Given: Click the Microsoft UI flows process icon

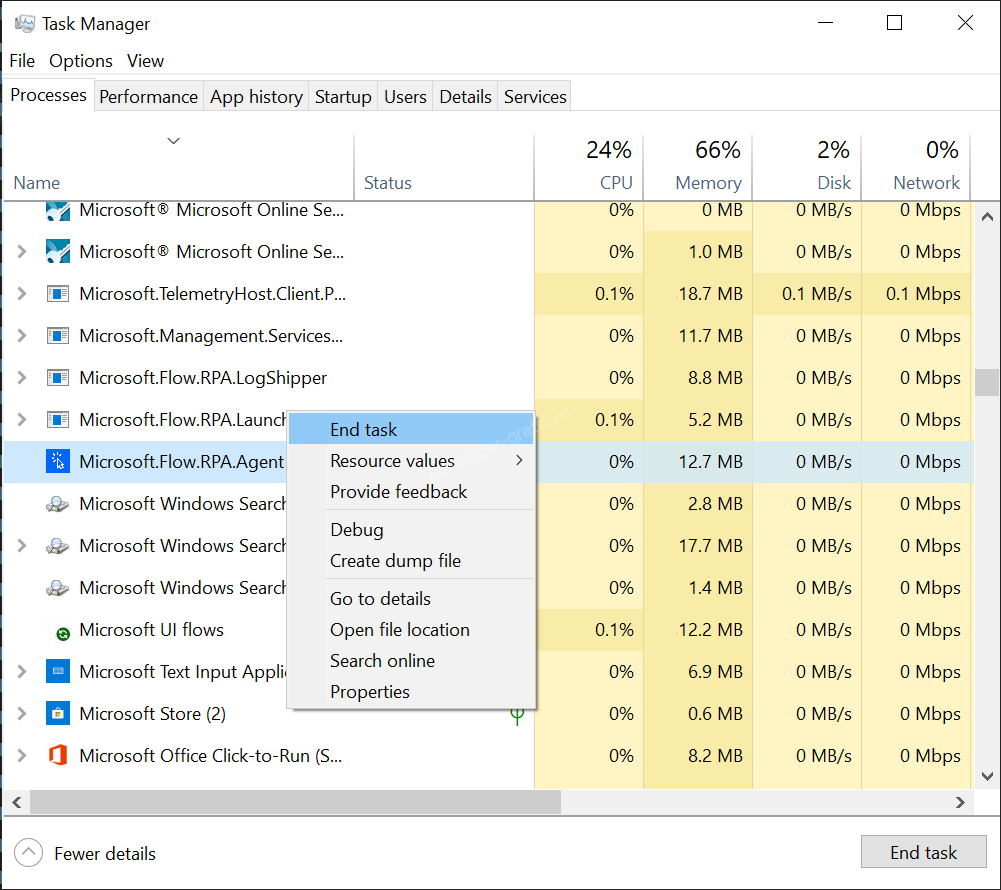Looking at the screenshot, I should 62,632.
